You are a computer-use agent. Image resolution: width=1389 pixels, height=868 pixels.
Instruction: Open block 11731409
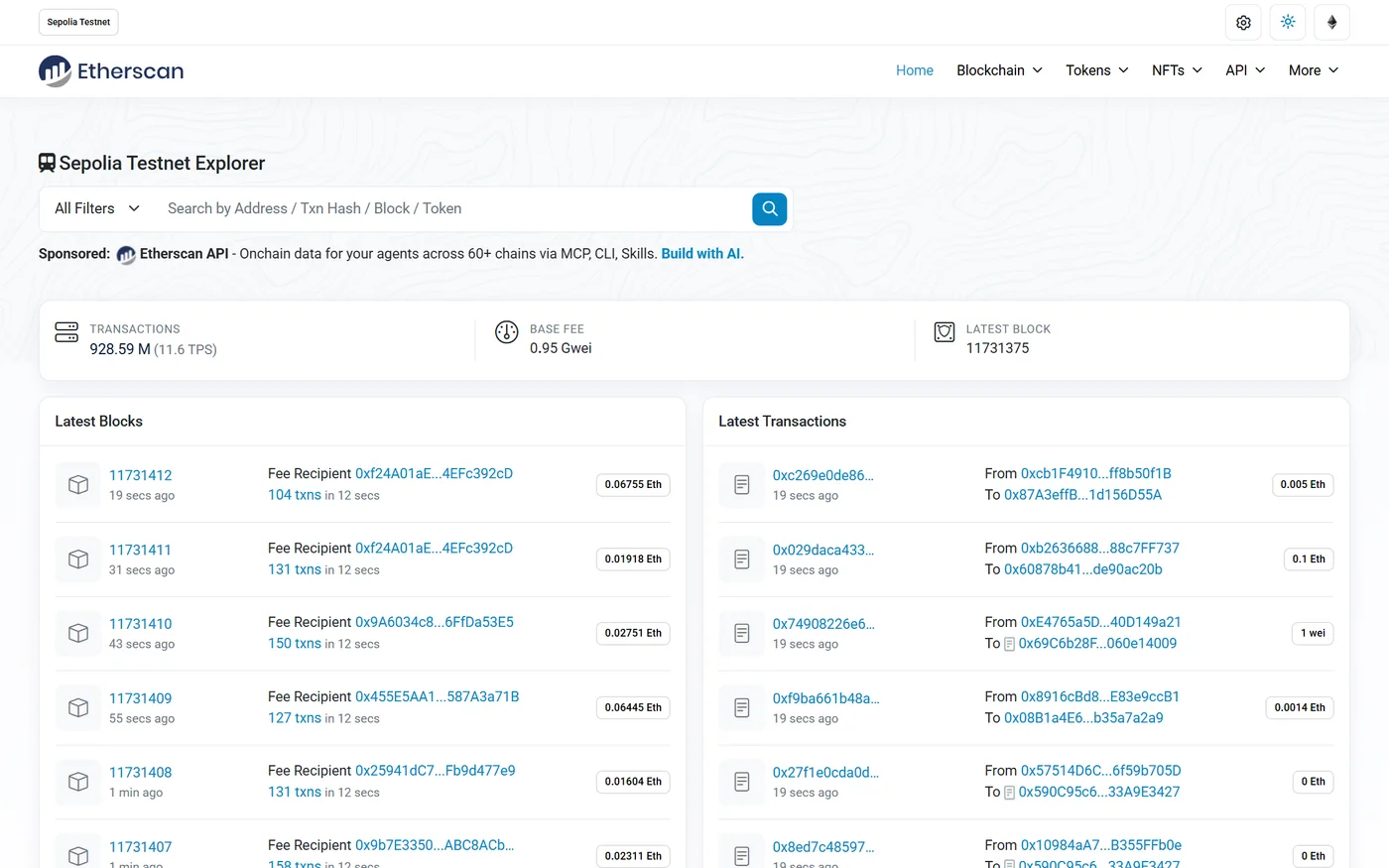(x=141, y=698)
